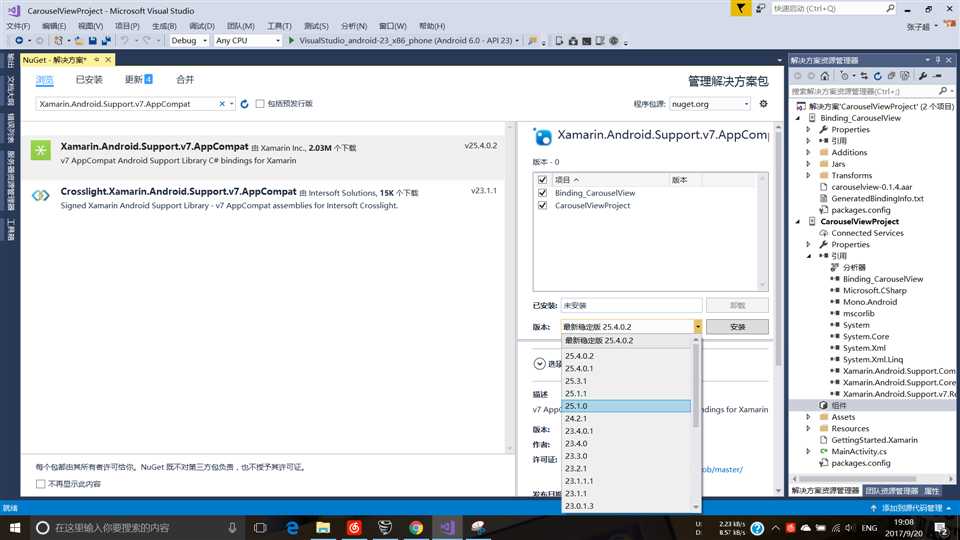Viewport: 960px width, 540px height.
Task: Click the Cortana search box on the taskbar
Action: tap(135, 527)
